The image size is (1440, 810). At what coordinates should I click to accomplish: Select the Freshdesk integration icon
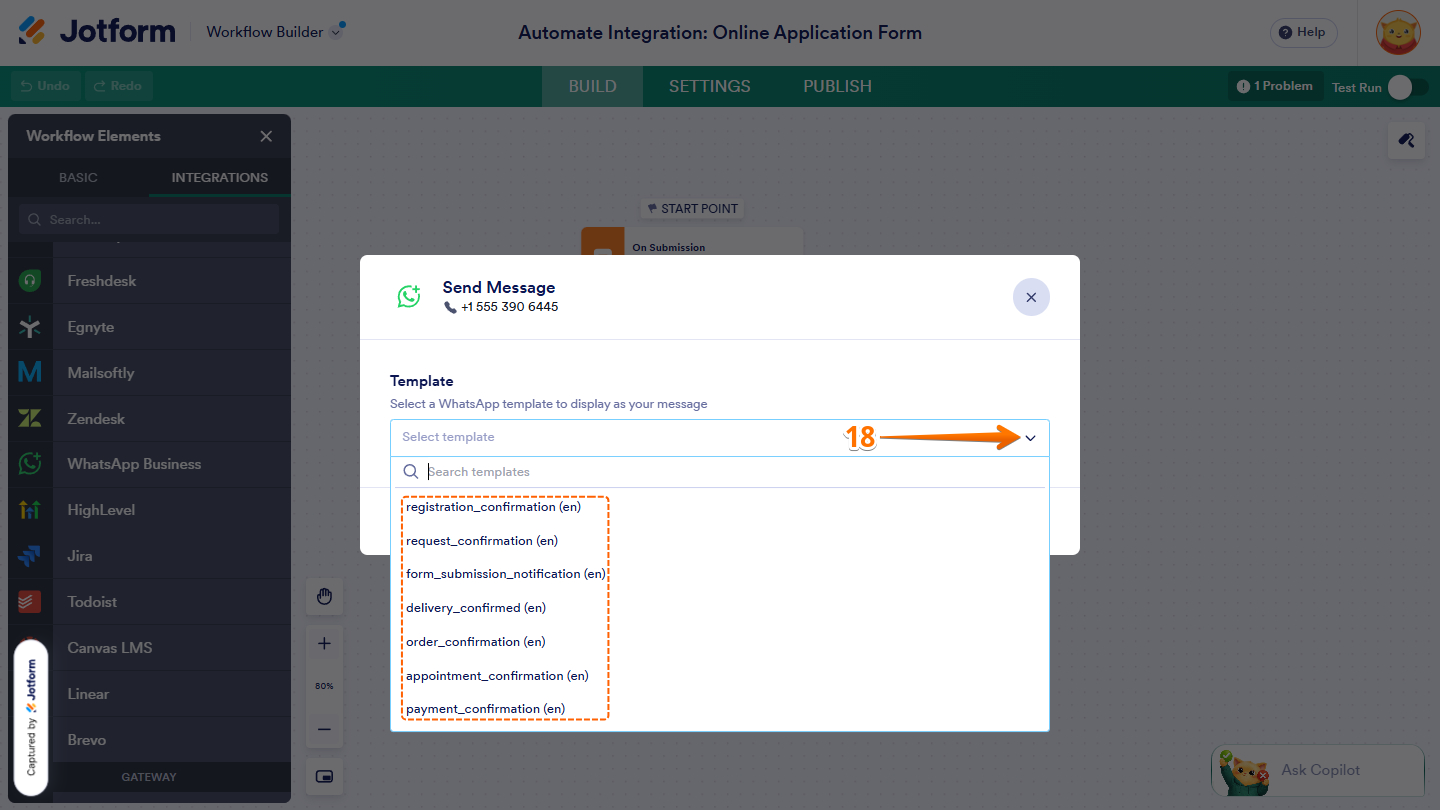(30, 281)
